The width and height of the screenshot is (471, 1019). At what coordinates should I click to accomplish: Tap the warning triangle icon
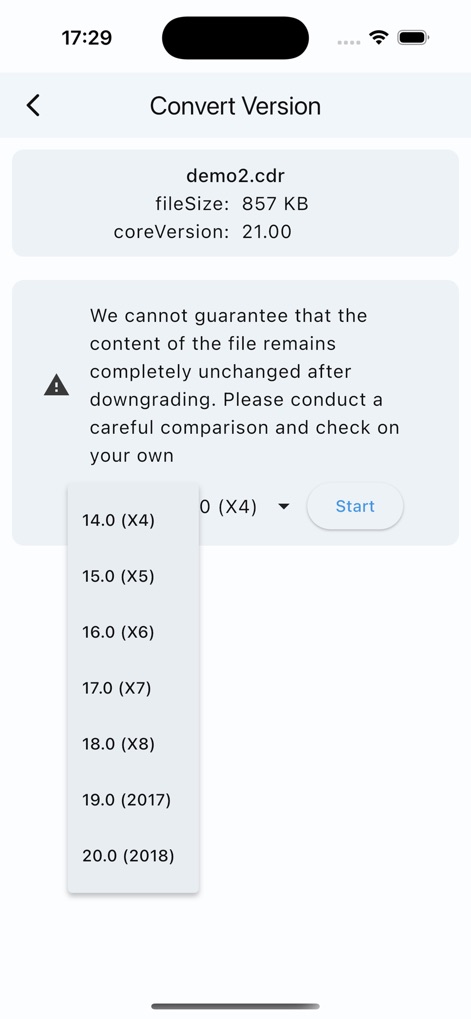click(x=57, y=385)
